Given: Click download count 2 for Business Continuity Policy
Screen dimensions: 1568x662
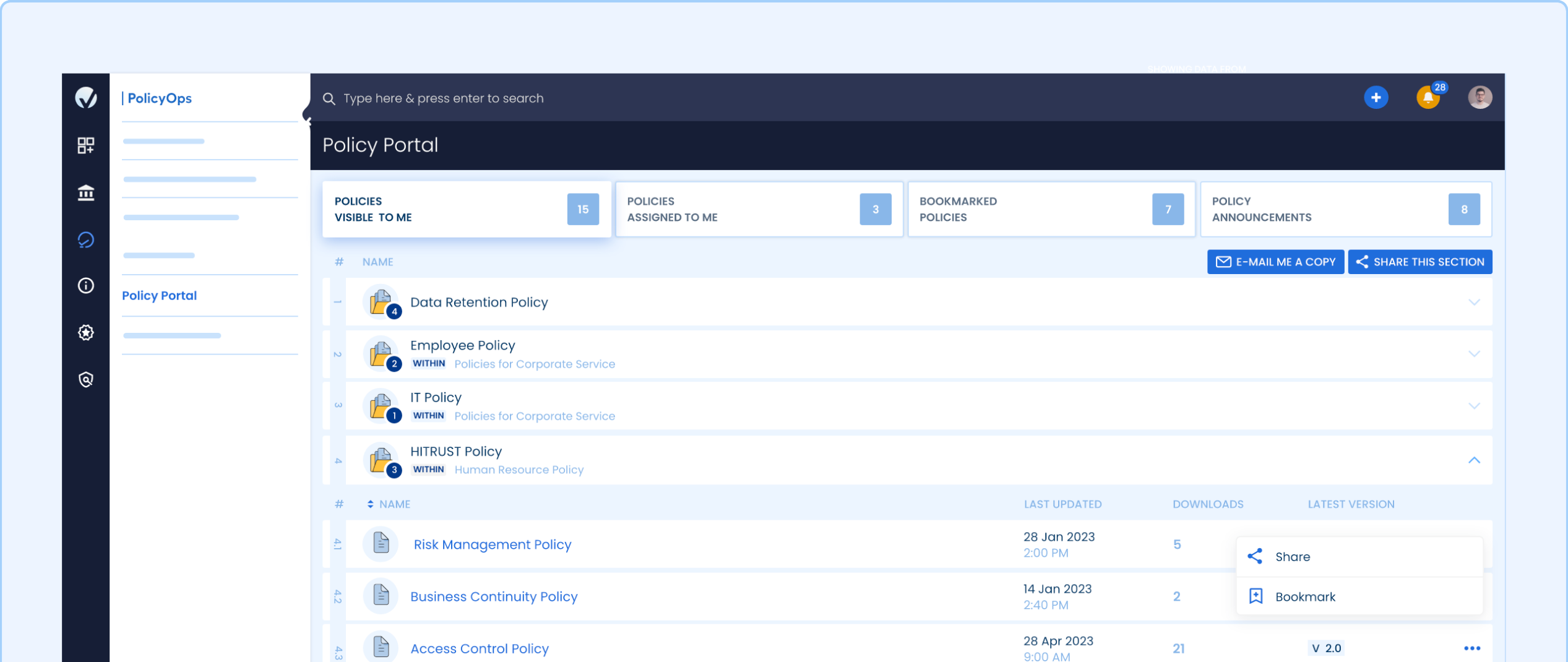Looking at the screenshot, I should (x=1176, y=596).
